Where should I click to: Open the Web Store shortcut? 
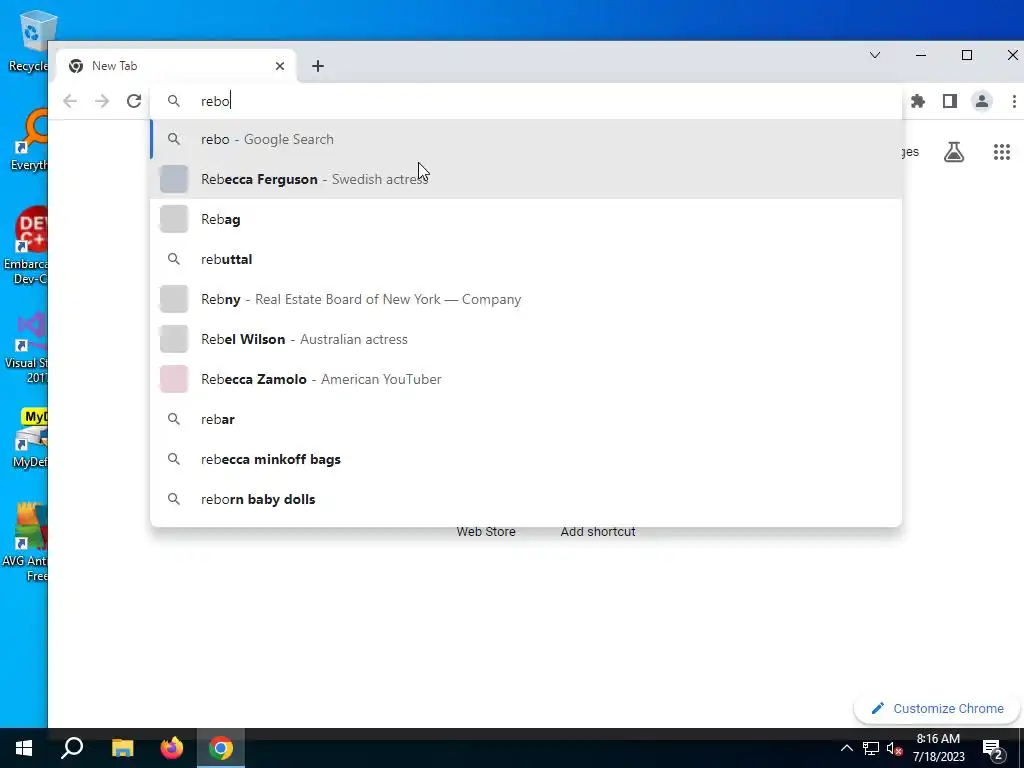[x=486, y=532]
